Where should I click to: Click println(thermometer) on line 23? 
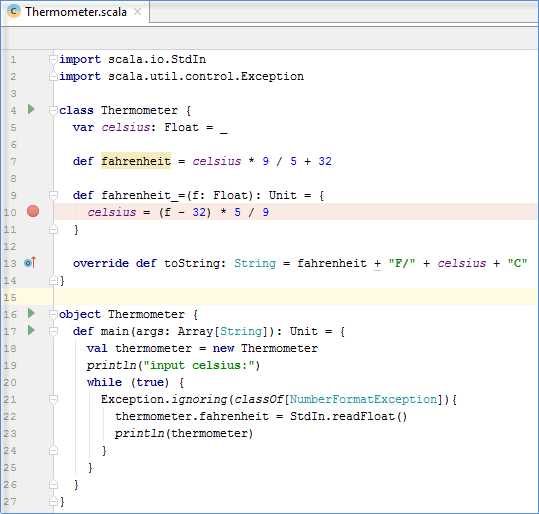[184, 433]
